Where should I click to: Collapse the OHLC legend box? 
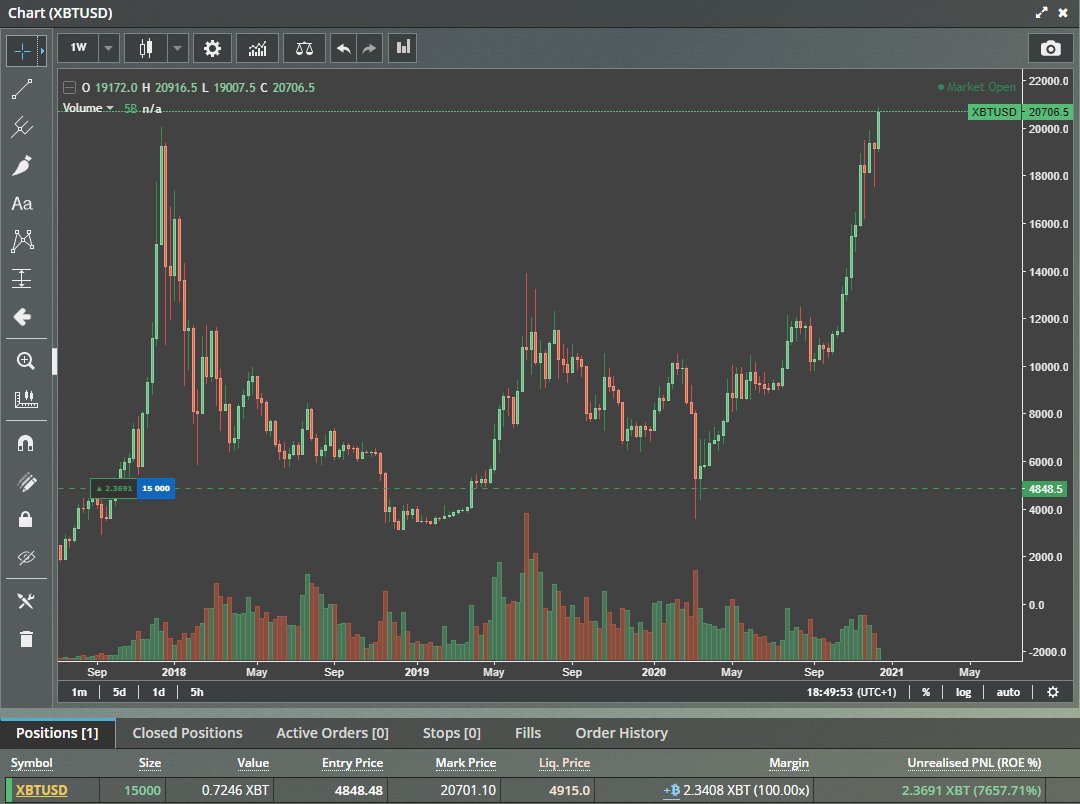[69, 87]
